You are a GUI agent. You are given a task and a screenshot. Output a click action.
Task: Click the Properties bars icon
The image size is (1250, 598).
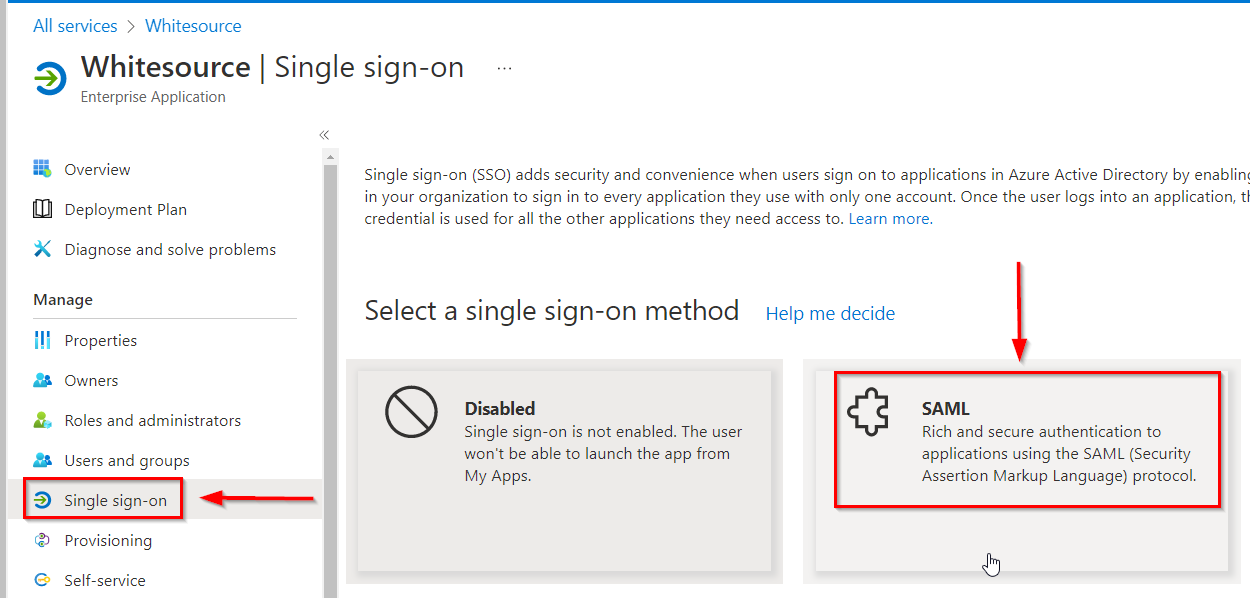pos(42,340)
